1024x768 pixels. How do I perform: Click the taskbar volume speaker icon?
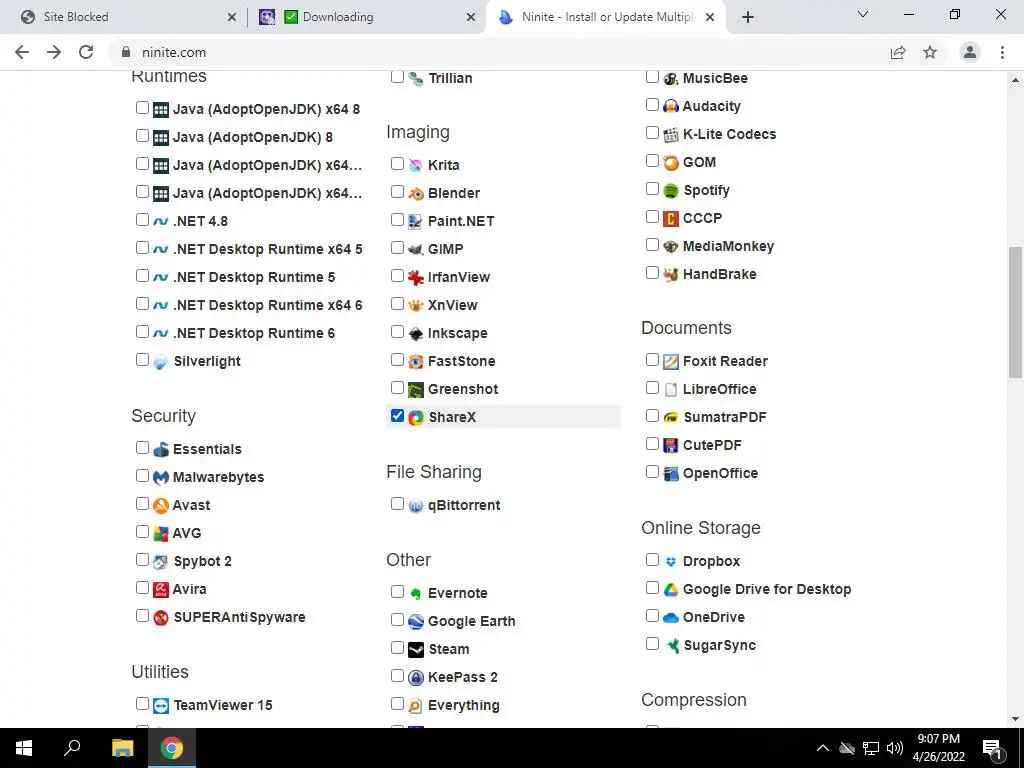pyautogui.click(x=895, y=748)
